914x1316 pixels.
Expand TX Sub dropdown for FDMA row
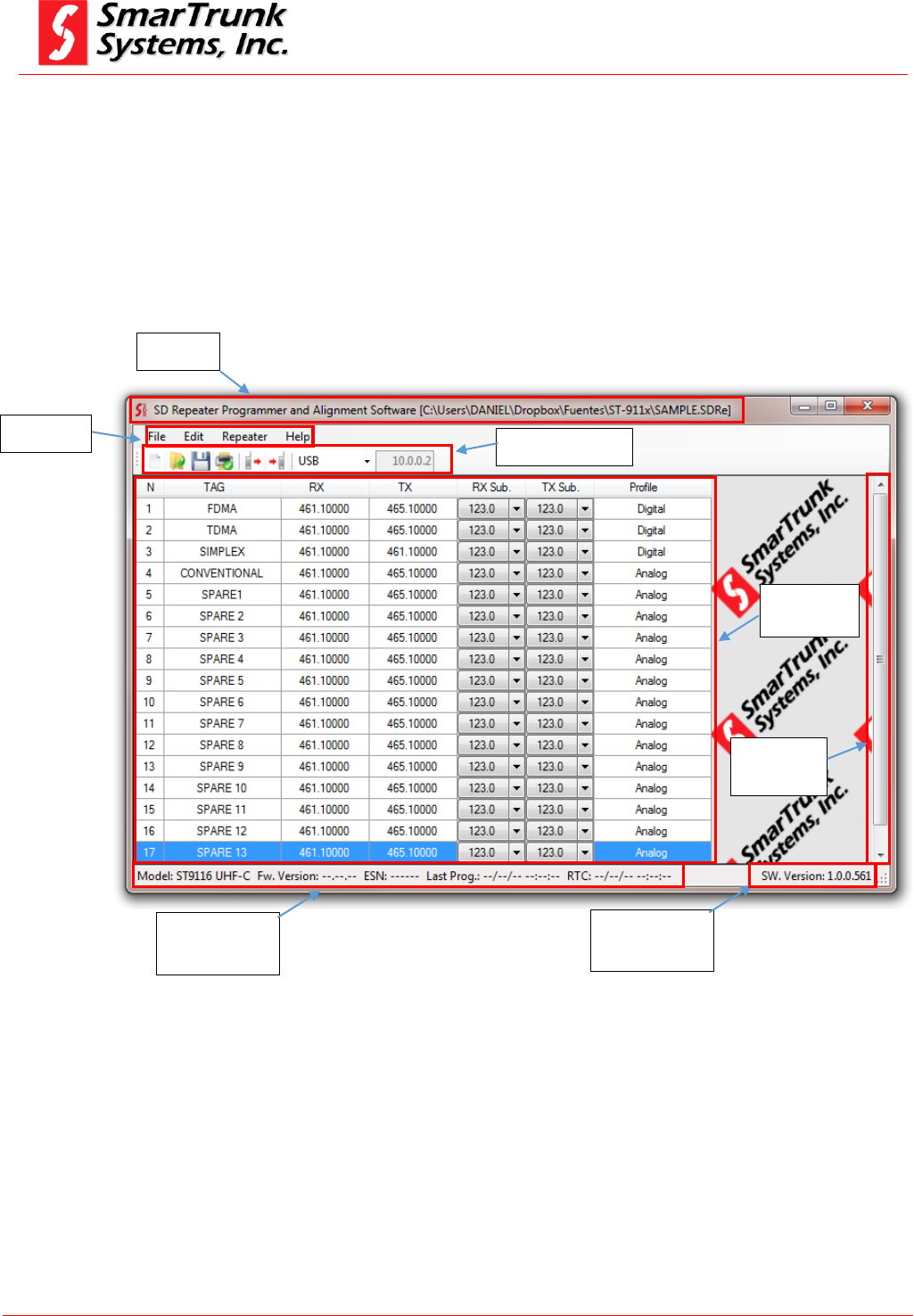pyautogui.click(x=585, y=509)
